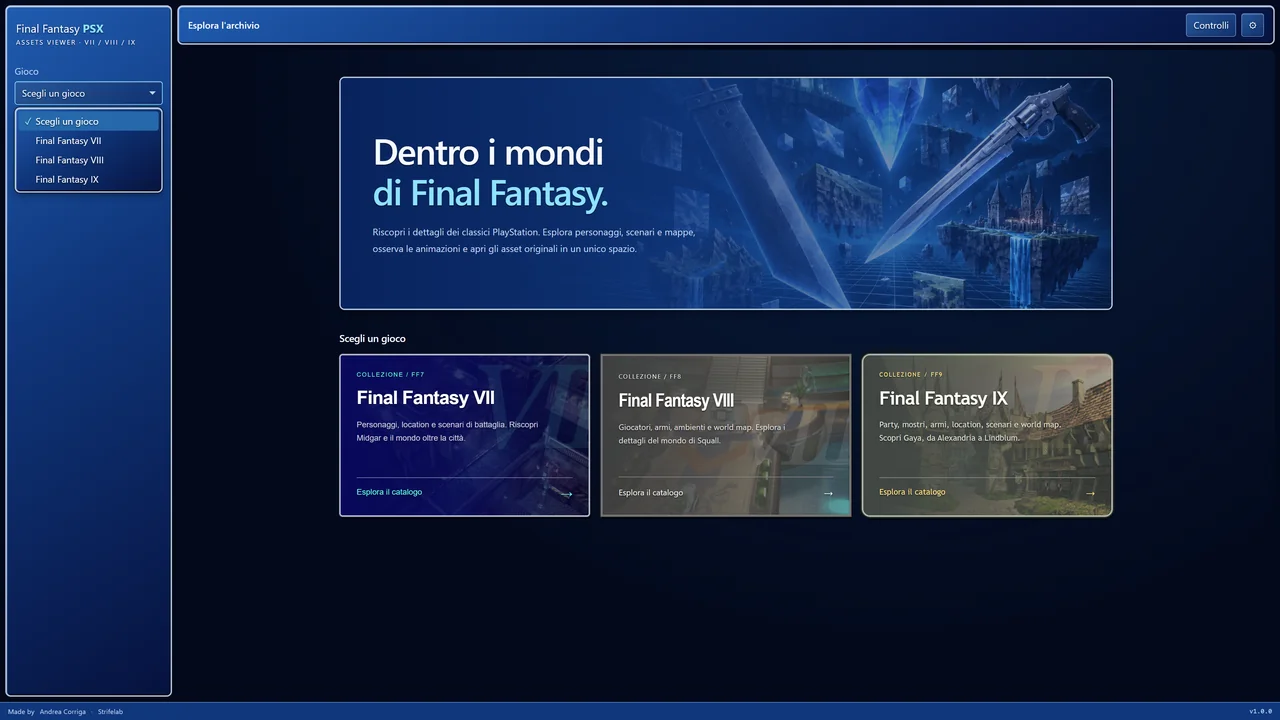Image resolution: width=1280 pixels, height=720 pixels.
Task: Click the "Final Fantasy VII" card title
Action: click(426, 398)
